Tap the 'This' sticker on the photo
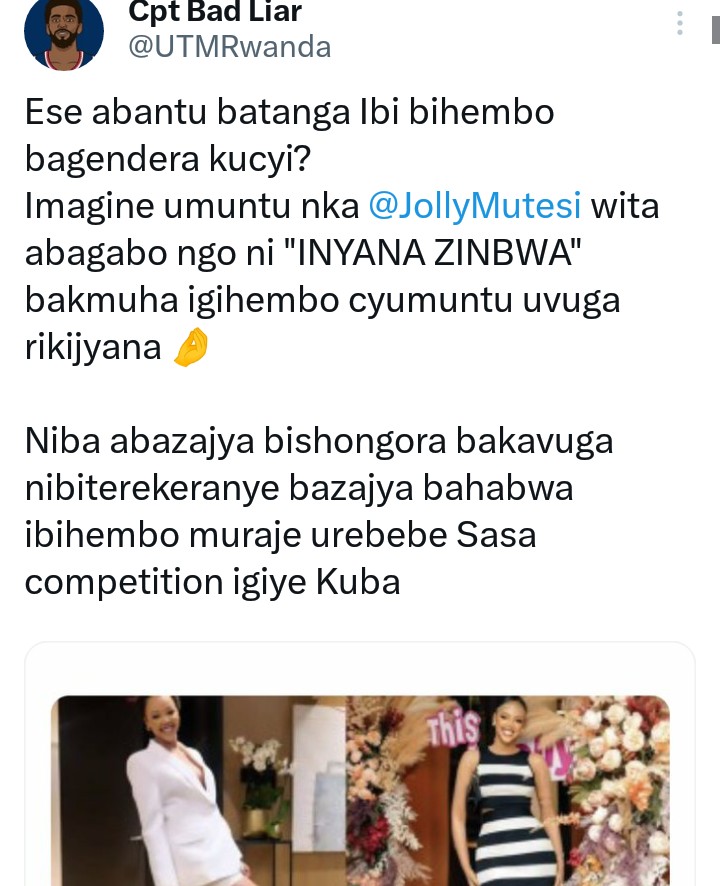 coord(454,728)
